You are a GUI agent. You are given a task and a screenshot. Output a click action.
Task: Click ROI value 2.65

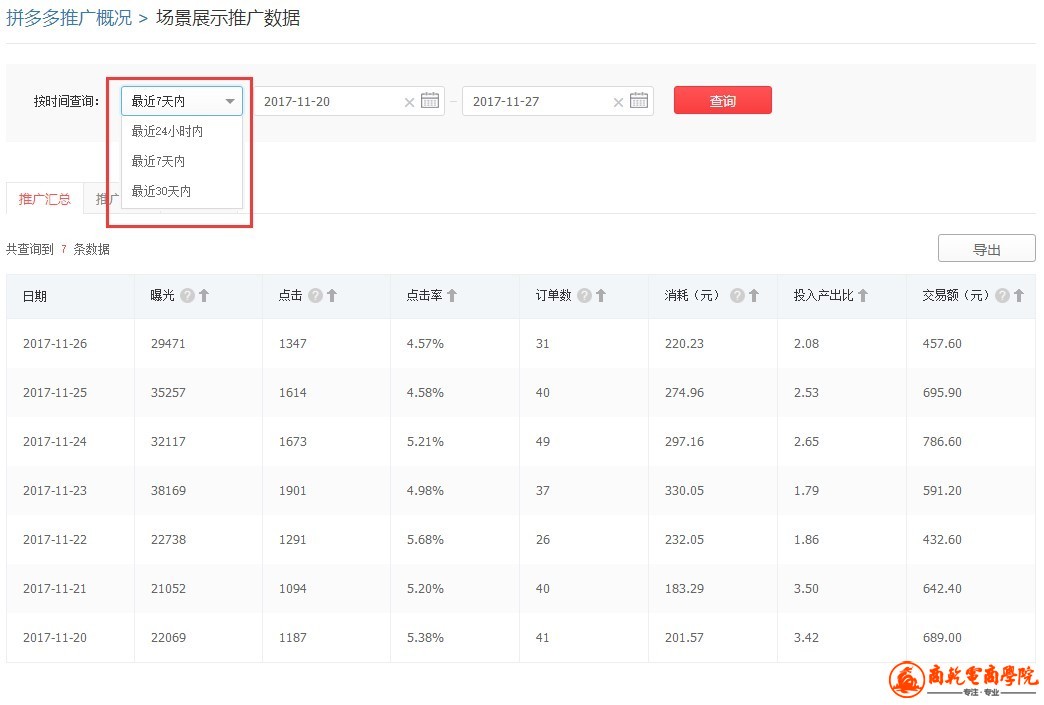806,441
